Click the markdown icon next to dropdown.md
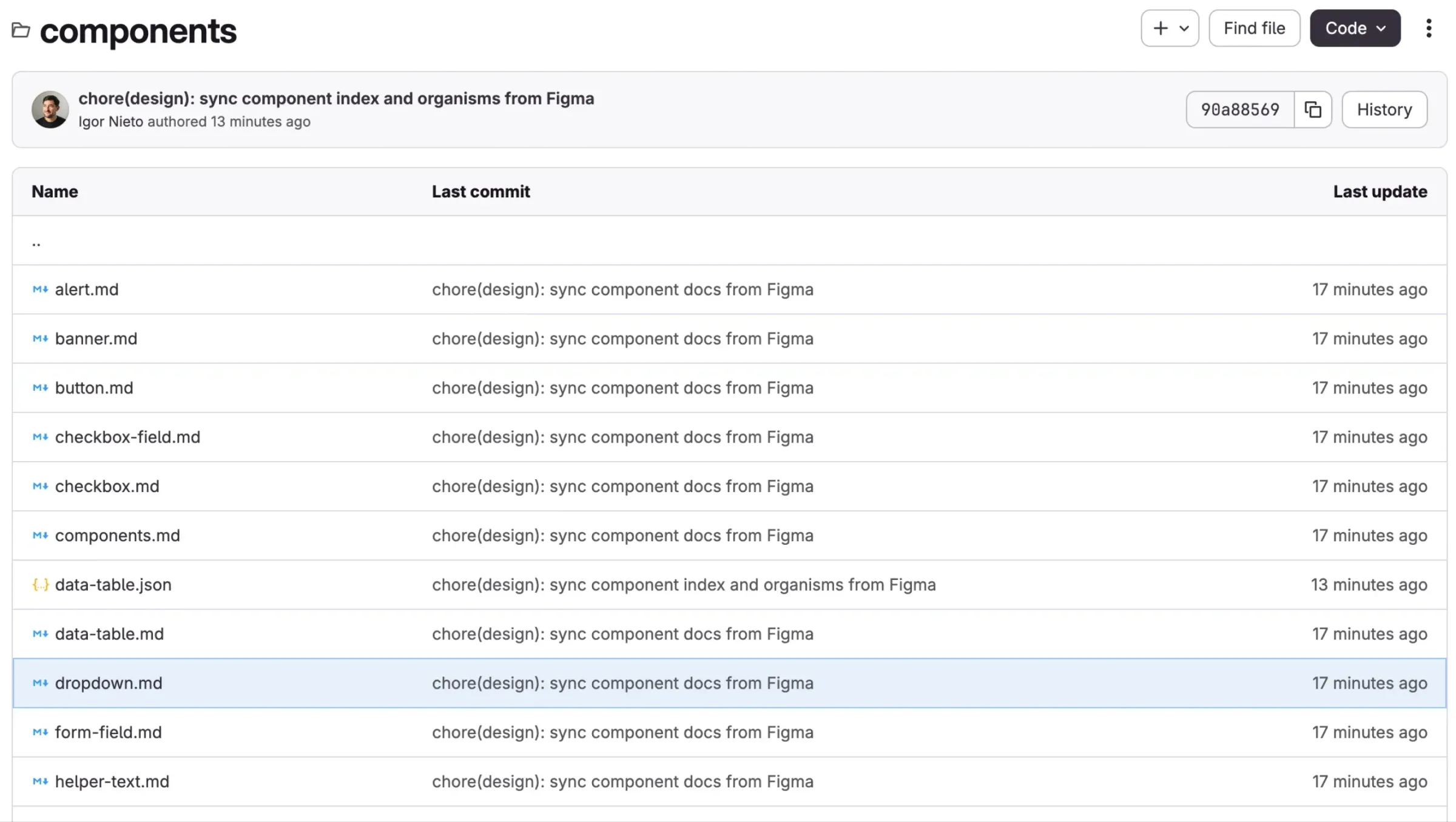The height and width of the screenshot is (822, 1456). point(40,682)
